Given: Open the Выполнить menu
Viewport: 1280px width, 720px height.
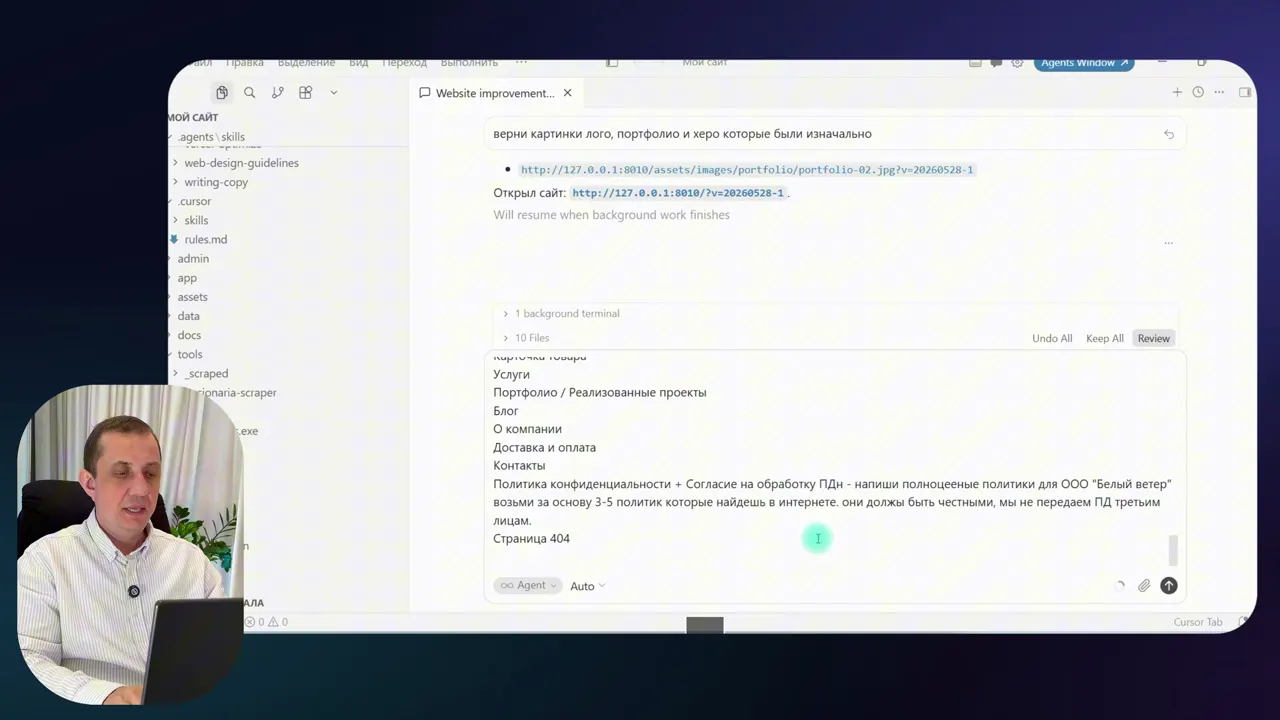Looking at the screenshot, I should [x=469, y=63].
